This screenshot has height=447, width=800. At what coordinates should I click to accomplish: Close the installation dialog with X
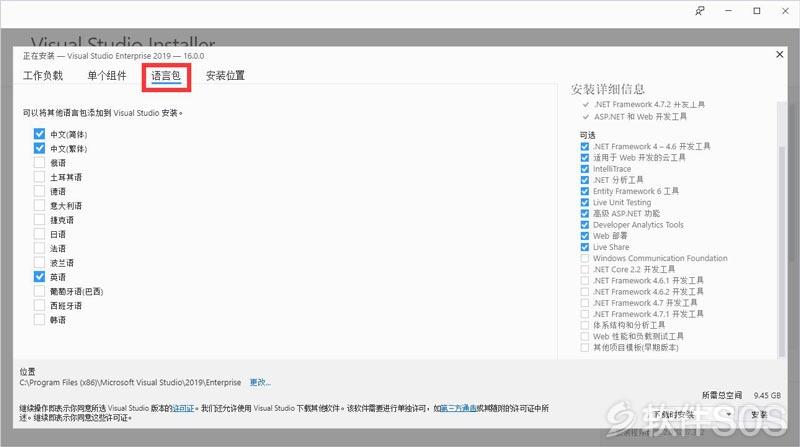tap(779, 54)
